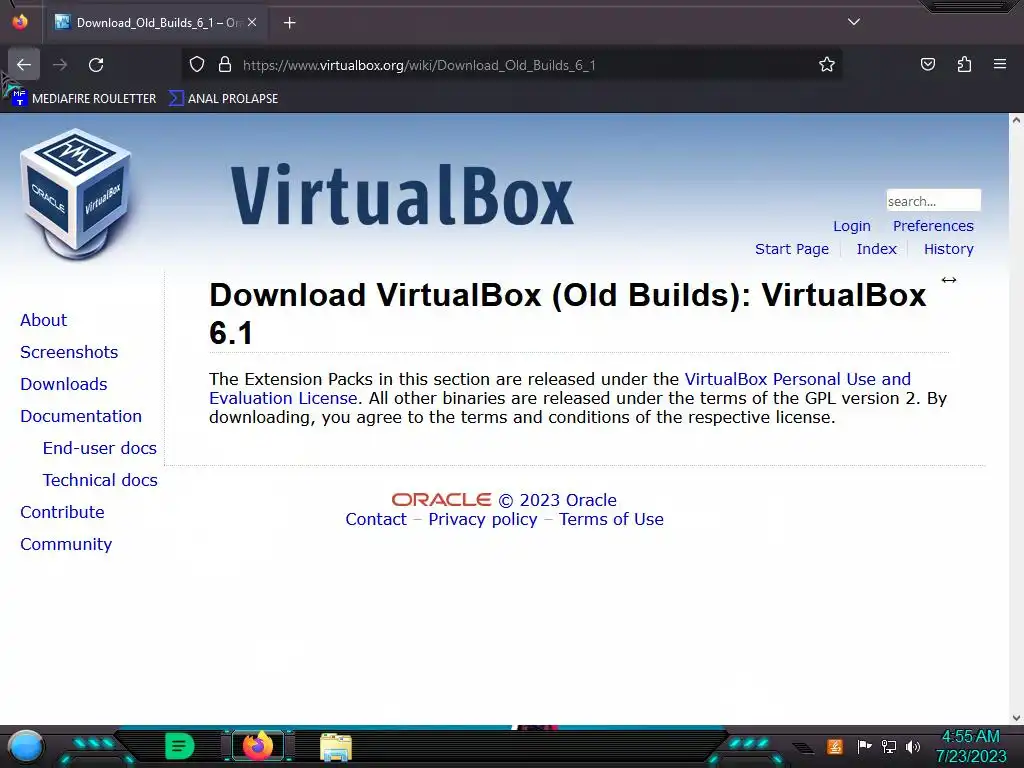
Task: Click the Firefox taskbar icon
Action: (258, 746)
